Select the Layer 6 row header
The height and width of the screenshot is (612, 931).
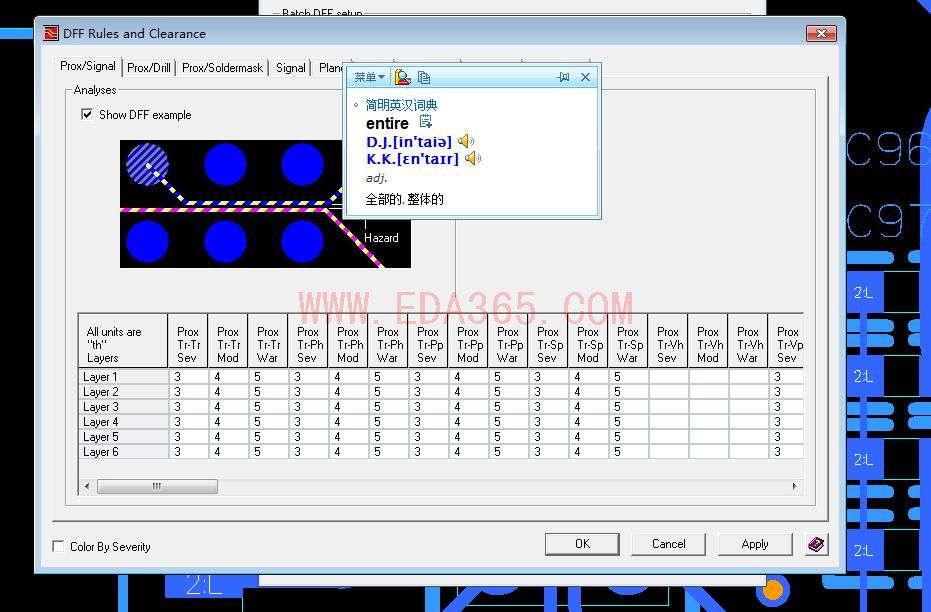[123, 452]
